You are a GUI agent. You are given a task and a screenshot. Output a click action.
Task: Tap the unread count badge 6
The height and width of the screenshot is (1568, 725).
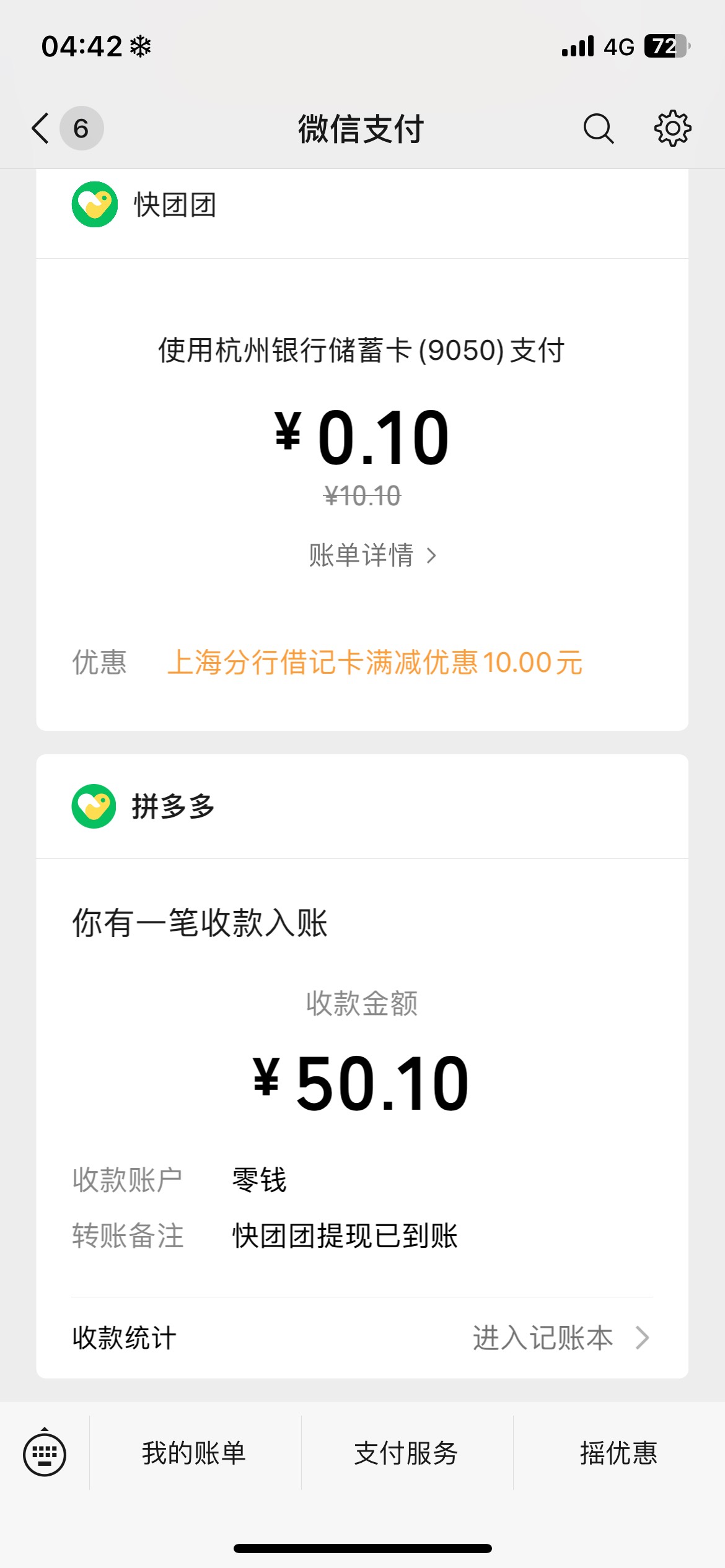(x=81, y=129)
